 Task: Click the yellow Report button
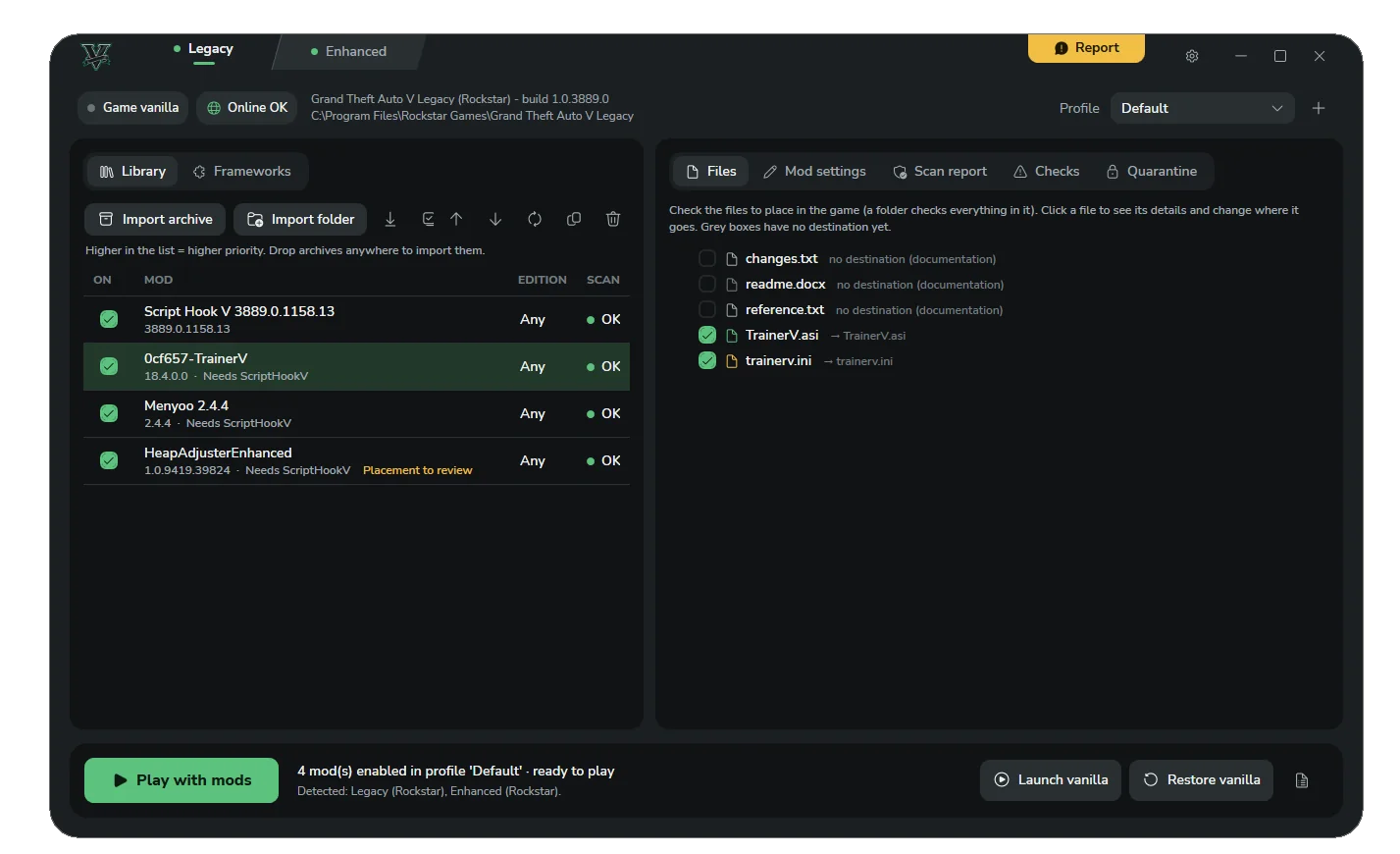click(1086, 48)
